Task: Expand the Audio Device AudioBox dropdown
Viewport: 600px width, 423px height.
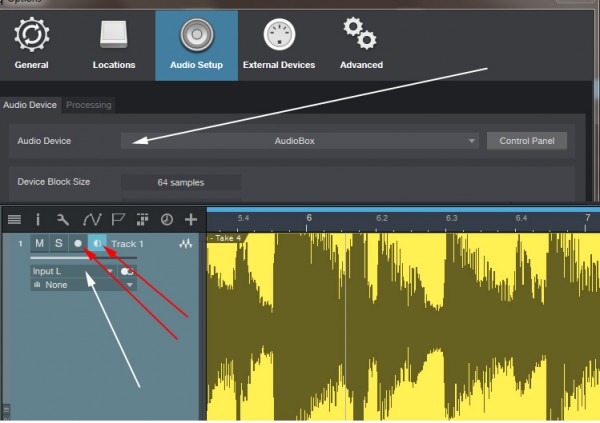Action: [300, 141]
